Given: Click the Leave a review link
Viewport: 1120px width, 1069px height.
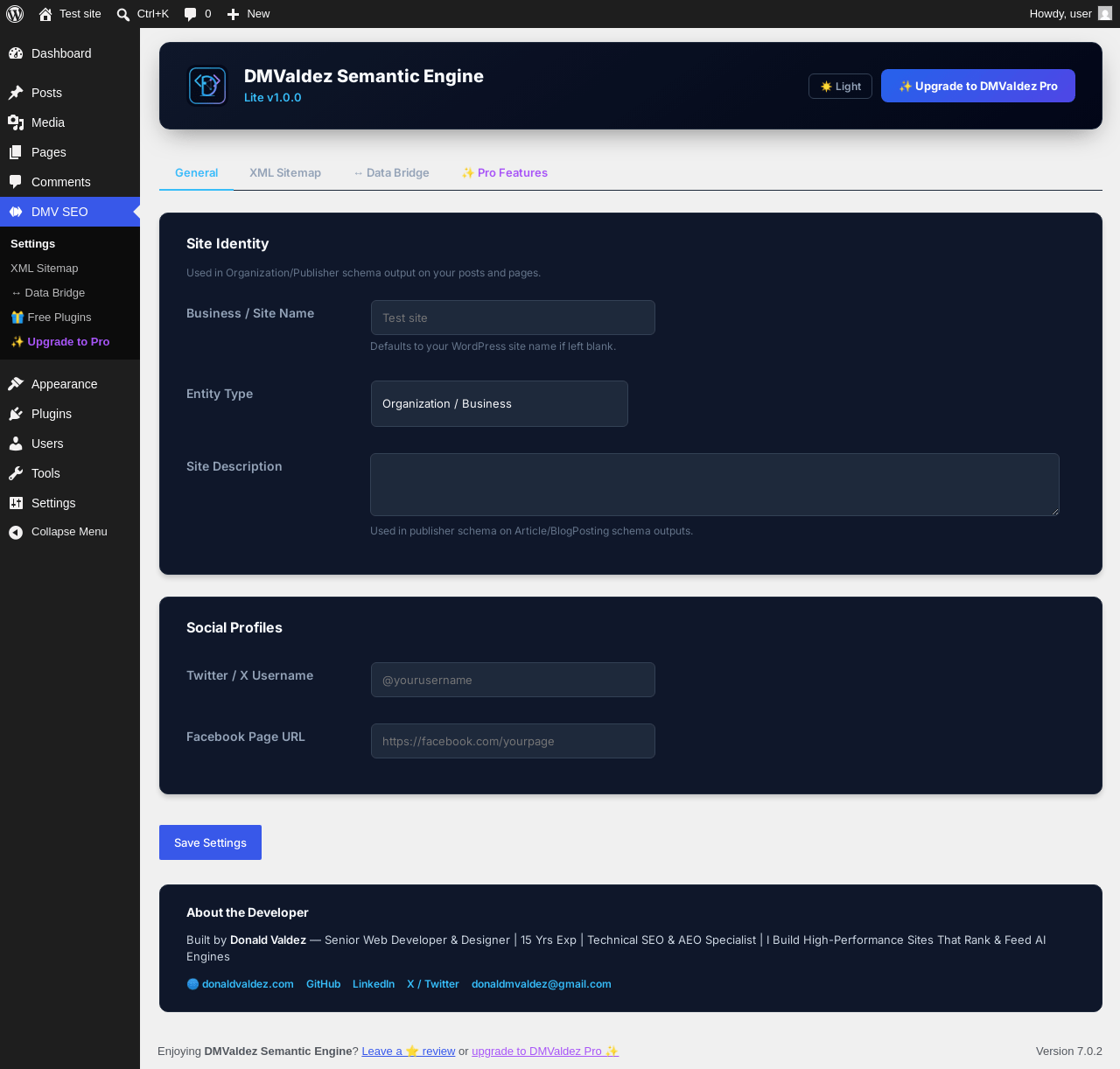Looking at the screenshot, I should click(x=409, y=1052).
